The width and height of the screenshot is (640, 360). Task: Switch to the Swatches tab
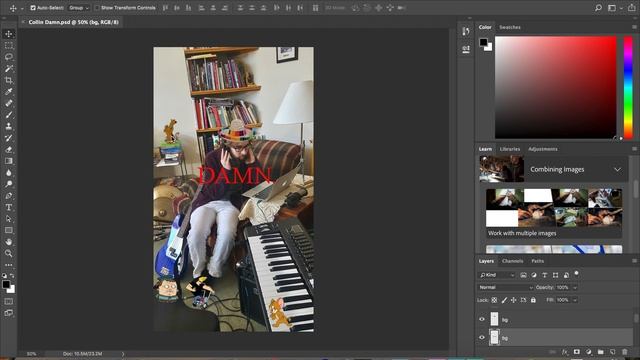point(510,27)
